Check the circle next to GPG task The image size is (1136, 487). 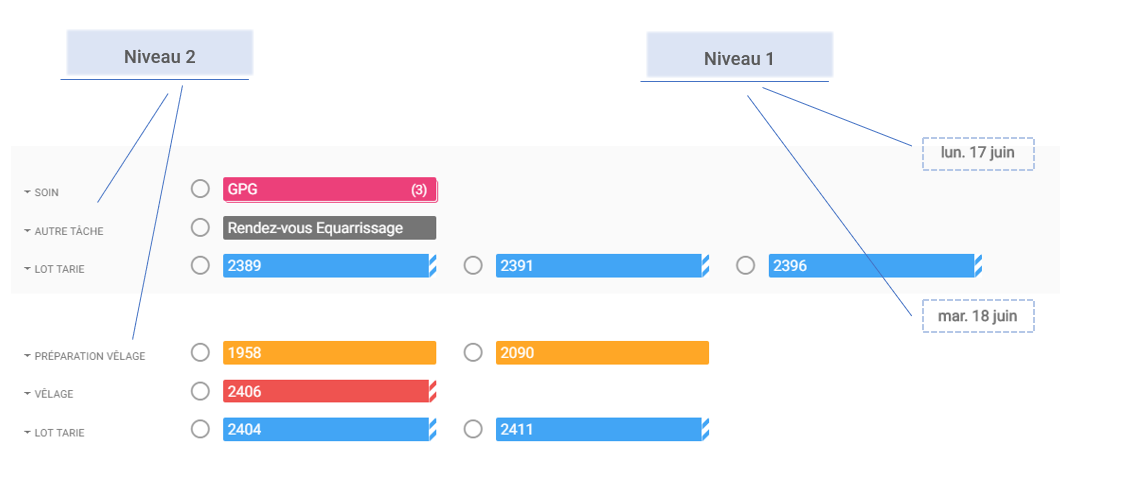201,189
